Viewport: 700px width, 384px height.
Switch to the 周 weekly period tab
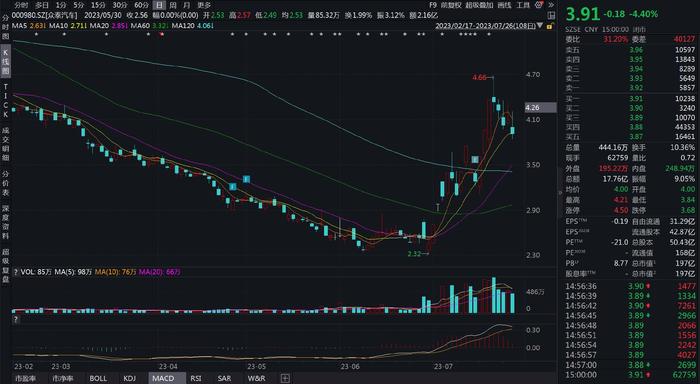pyautogui.click(x=173, y=5)
